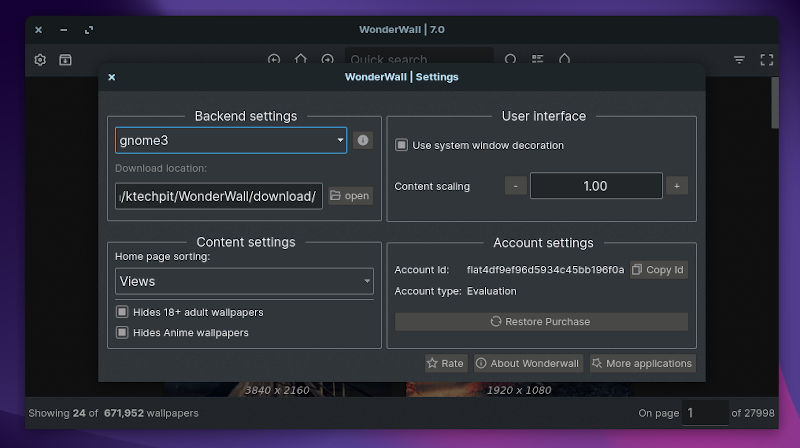Screen dimensions: 800x448
Task: Open the backend gnome3 dropdown
Action: 231,140
